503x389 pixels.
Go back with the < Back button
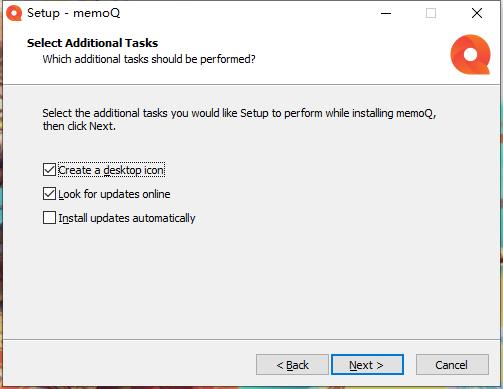(x=292, y=365)
